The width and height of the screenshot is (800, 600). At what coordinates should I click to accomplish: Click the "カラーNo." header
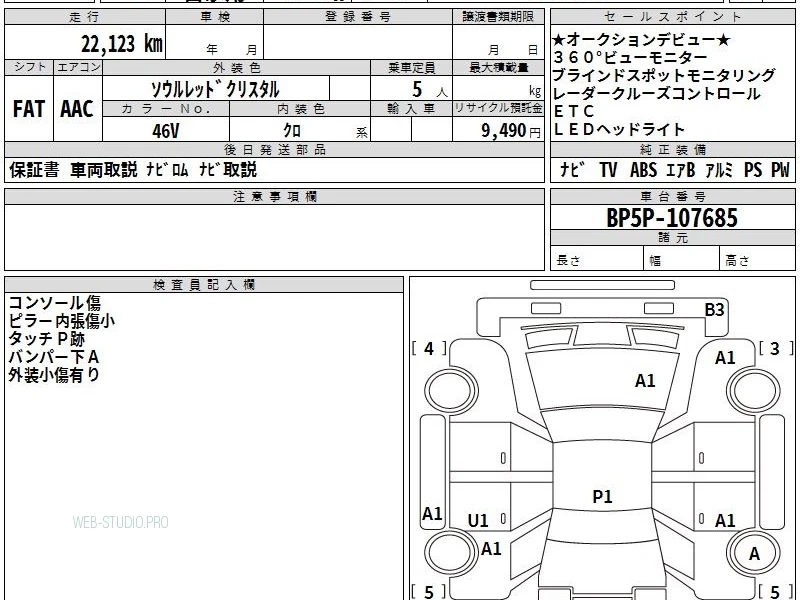(x=166, y=109)
